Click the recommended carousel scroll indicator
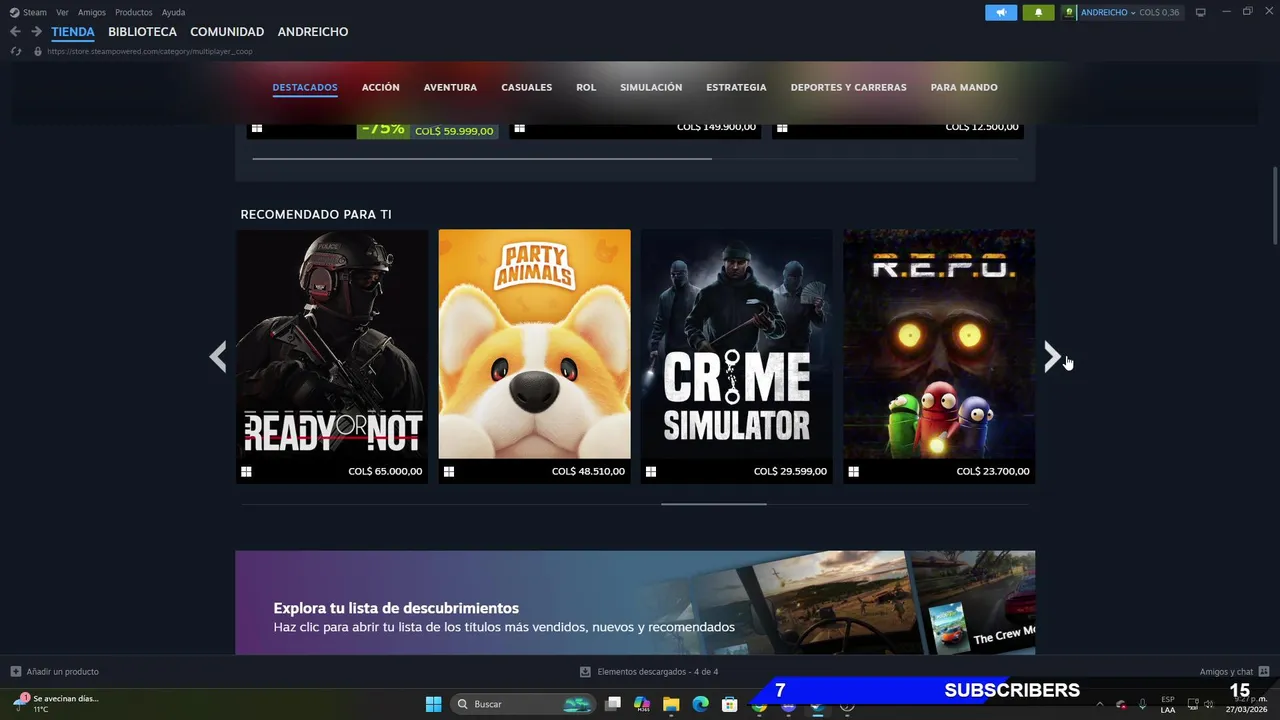This screenshot has height=720, width=1280. point(713,504)
